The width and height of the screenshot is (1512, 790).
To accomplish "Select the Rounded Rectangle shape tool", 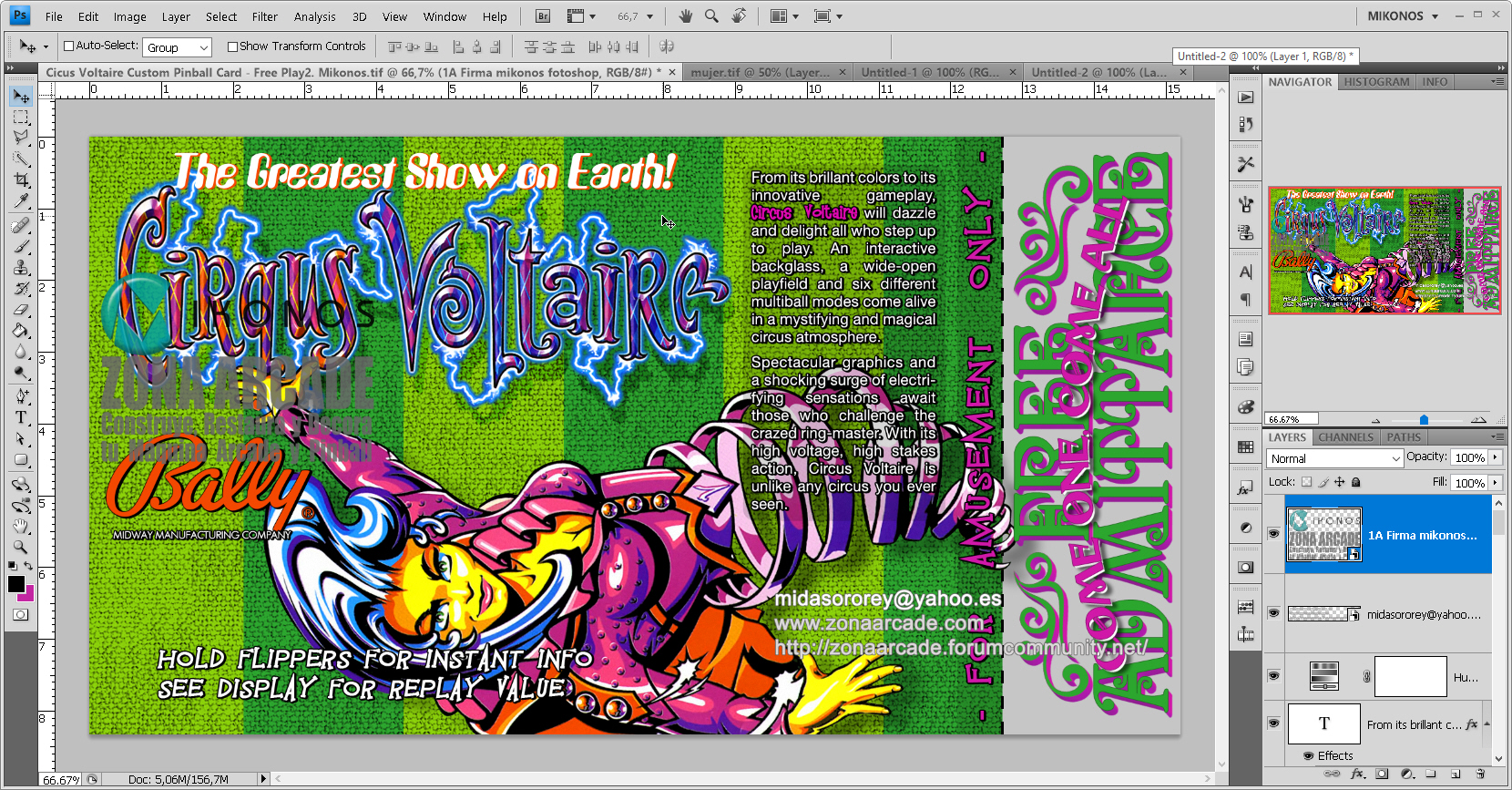I will pos(21,460).
